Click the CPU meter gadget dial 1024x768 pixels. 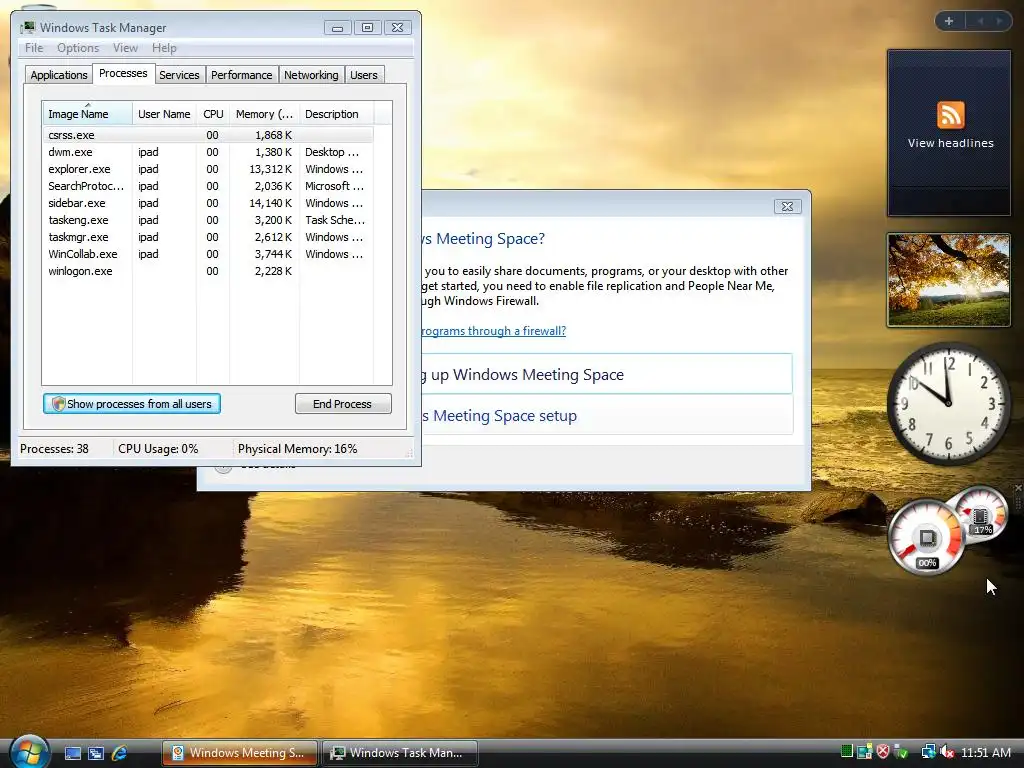point(926,537)
